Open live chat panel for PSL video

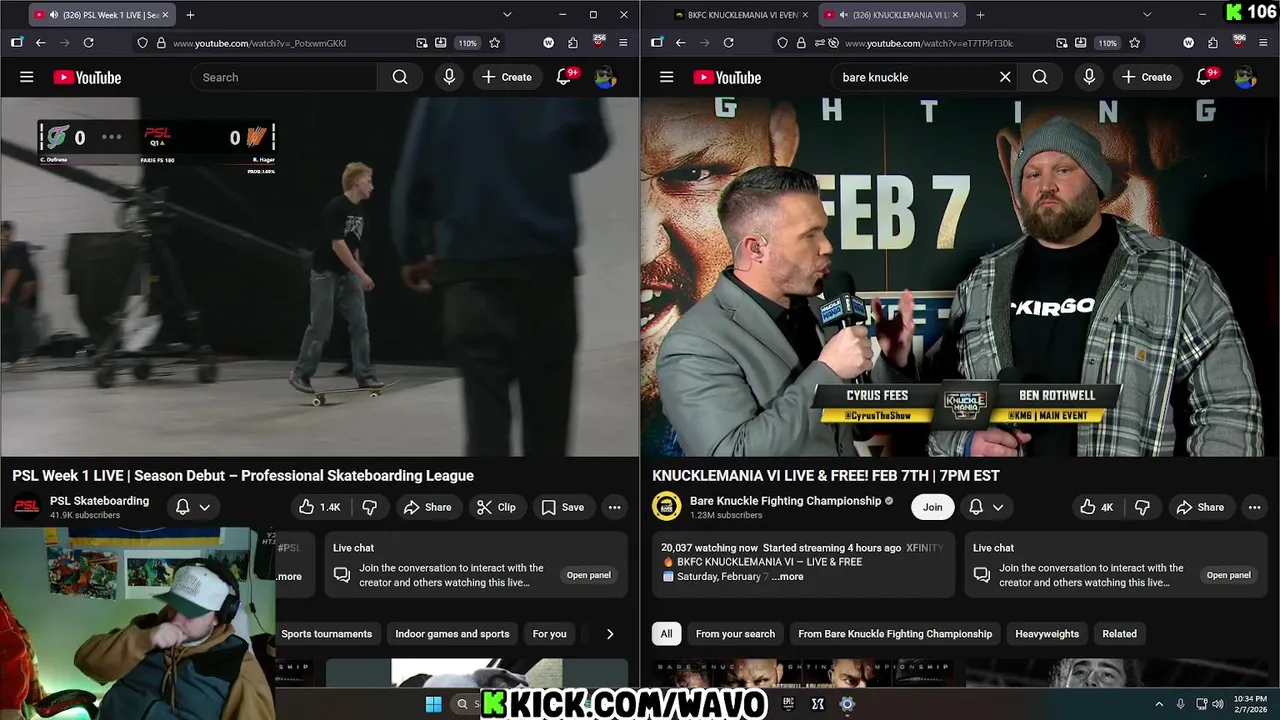588,575
